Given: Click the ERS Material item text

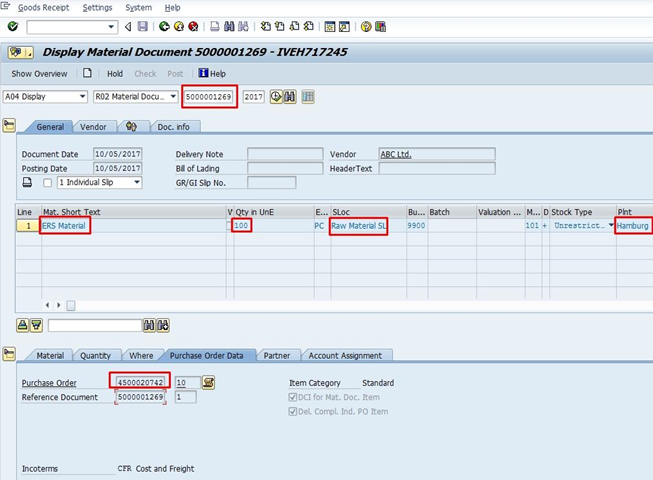Looking at the screenshot, I should pos(64,226).
